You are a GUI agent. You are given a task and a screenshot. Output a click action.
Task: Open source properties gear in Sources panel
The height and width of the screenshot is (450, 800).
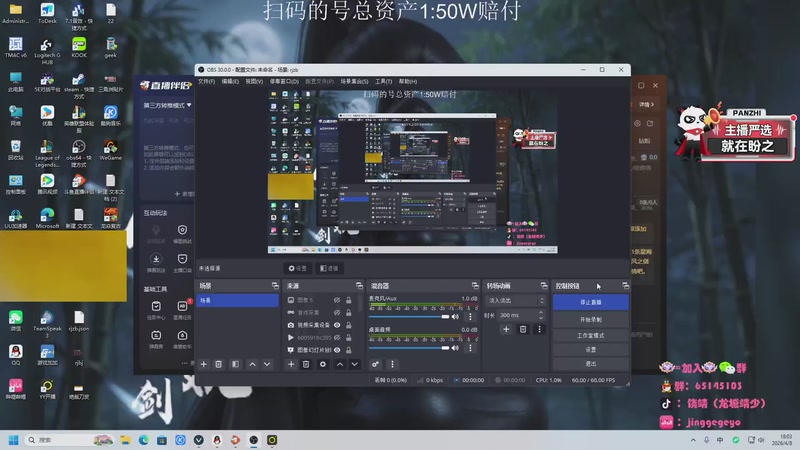(322, 364)
